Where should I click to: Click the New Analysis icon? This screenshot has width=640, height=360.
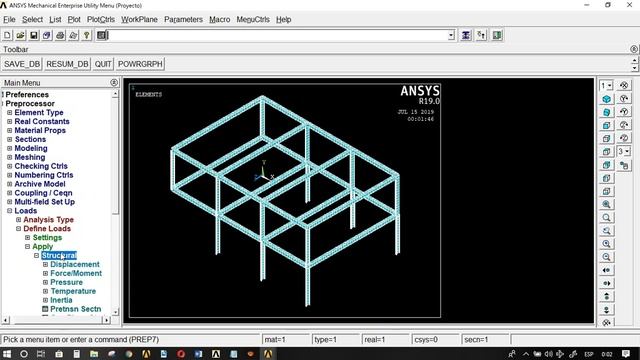[7, 36]
